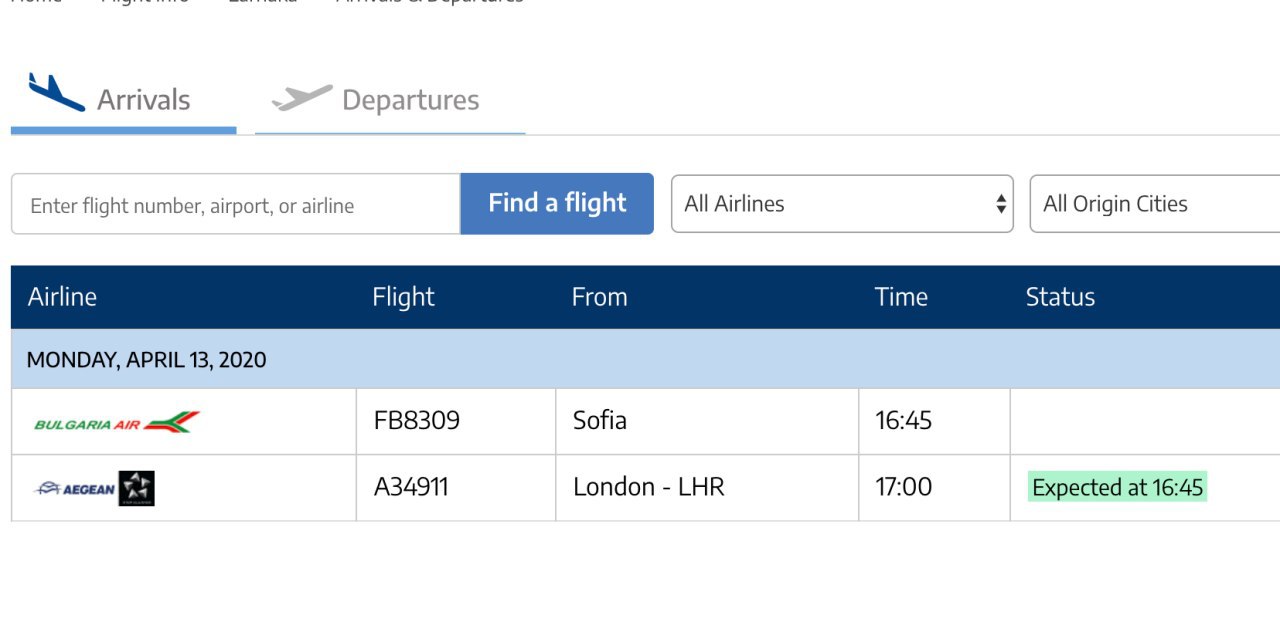Click the All Airlines dropdown arrows

pos(1000,204)
